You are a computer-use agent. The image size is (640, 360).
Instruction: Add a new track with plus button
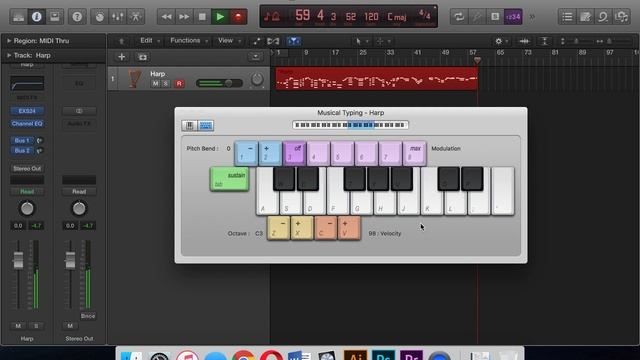coord(122,57)
